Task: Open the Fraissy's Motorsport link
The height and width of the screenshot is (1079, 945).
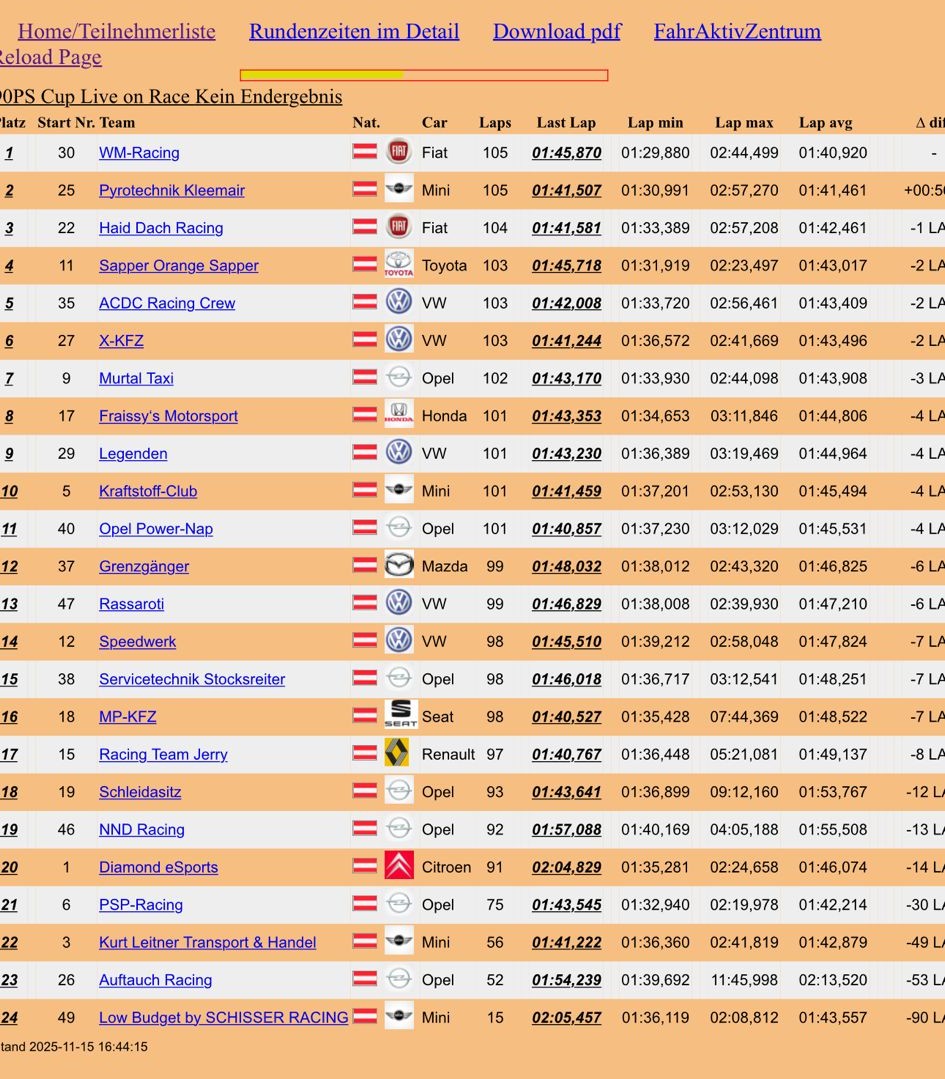Action: pos(168,416)
